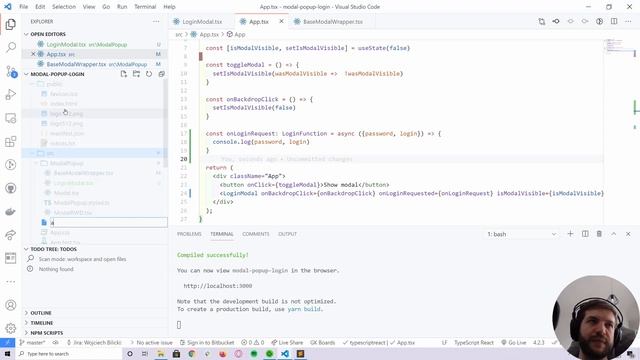Screen dimensions: 640x360
Task: Click Windows taskbar search box
Action: click(x=69, y=353)
